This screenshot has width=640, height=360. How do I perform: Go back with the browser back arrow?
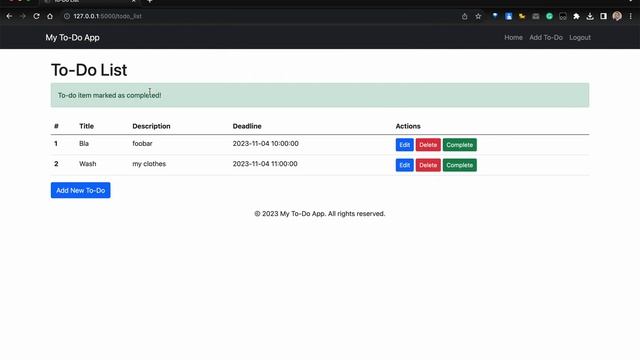tap(9, 16)
